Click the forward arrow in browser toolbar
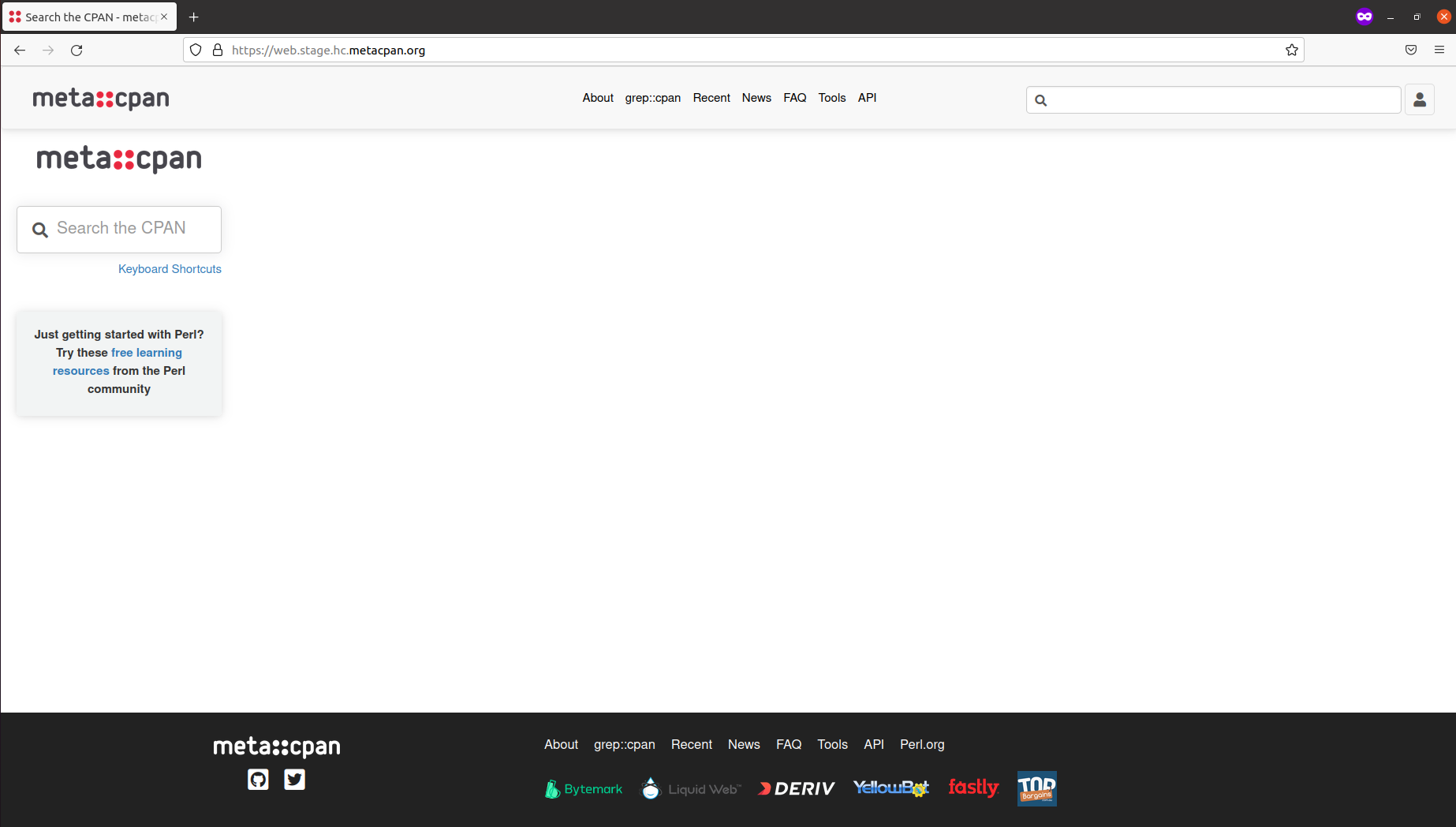The image size is (1456, 827). point(48,50)
